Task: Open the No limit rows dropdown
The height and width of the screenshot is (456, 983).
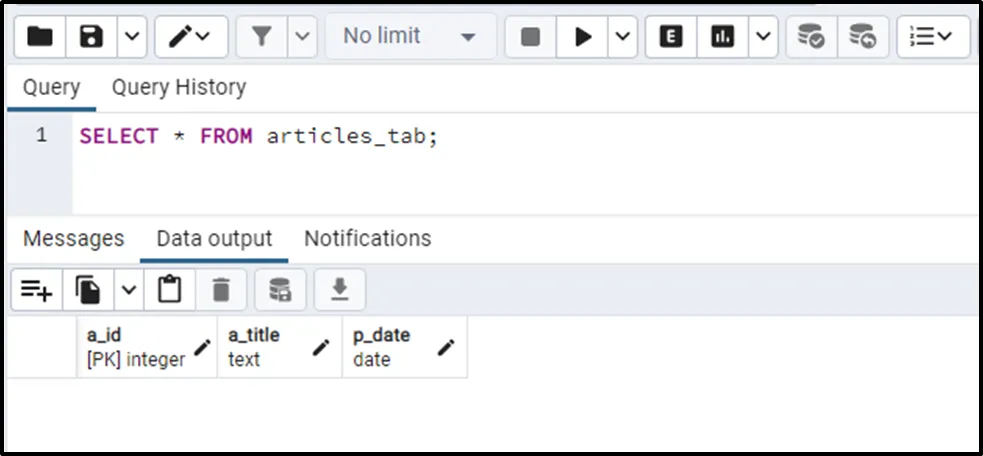Action: pyautogui.click(x=410, y=37)
